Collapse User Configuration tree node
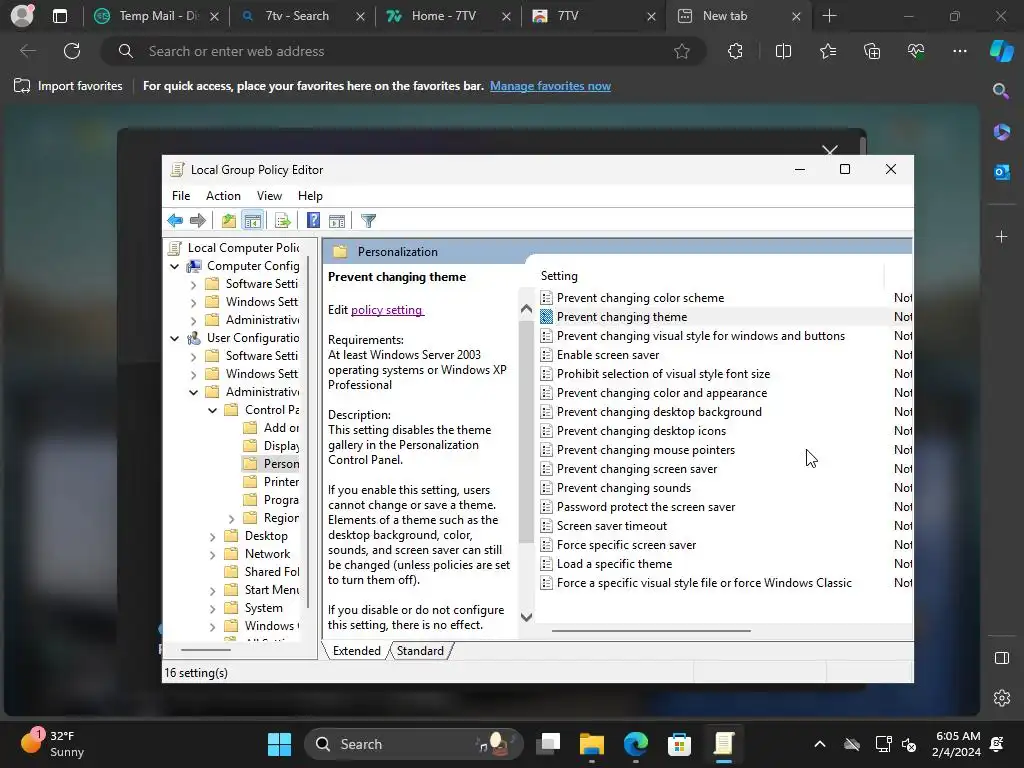 coord(174,338)
